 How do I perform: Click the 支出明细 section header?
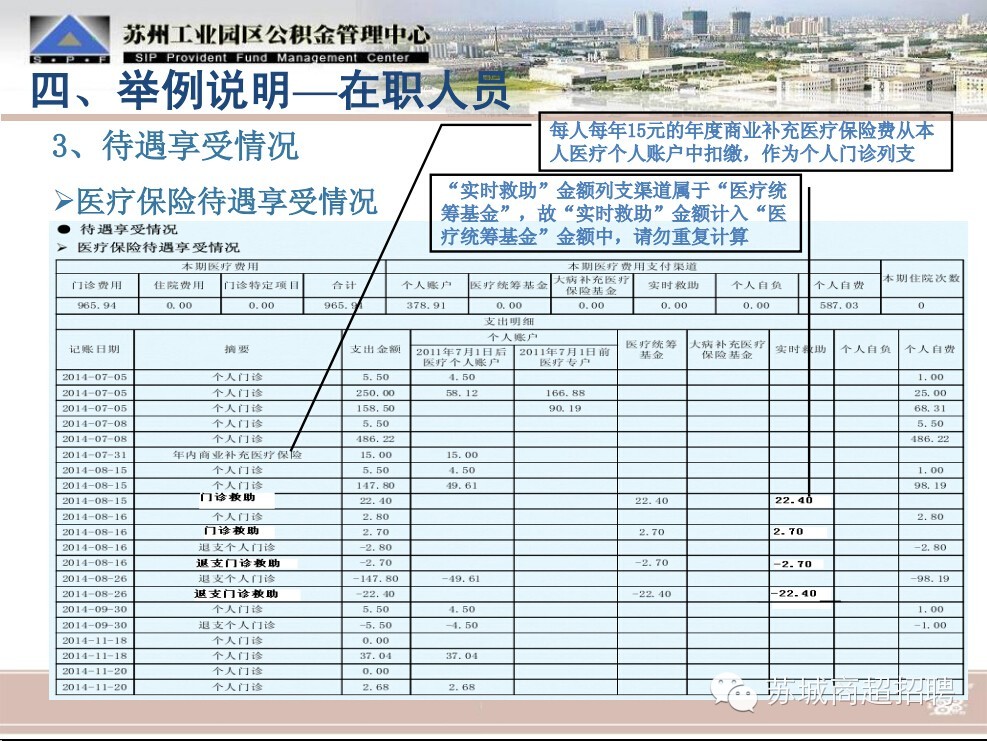tap(509, 322)
